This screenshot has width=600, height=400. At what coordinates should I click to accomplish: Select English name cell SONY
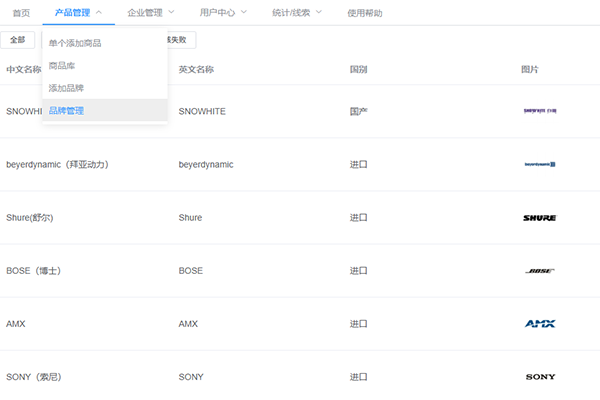pos(191,377)
